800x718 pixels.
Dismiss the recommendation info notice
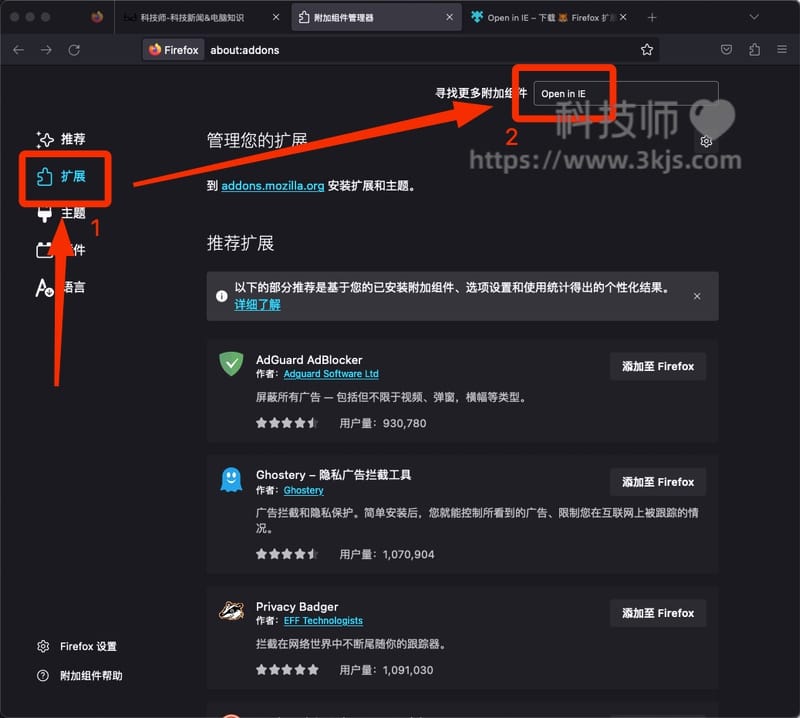tap(697, 296)
